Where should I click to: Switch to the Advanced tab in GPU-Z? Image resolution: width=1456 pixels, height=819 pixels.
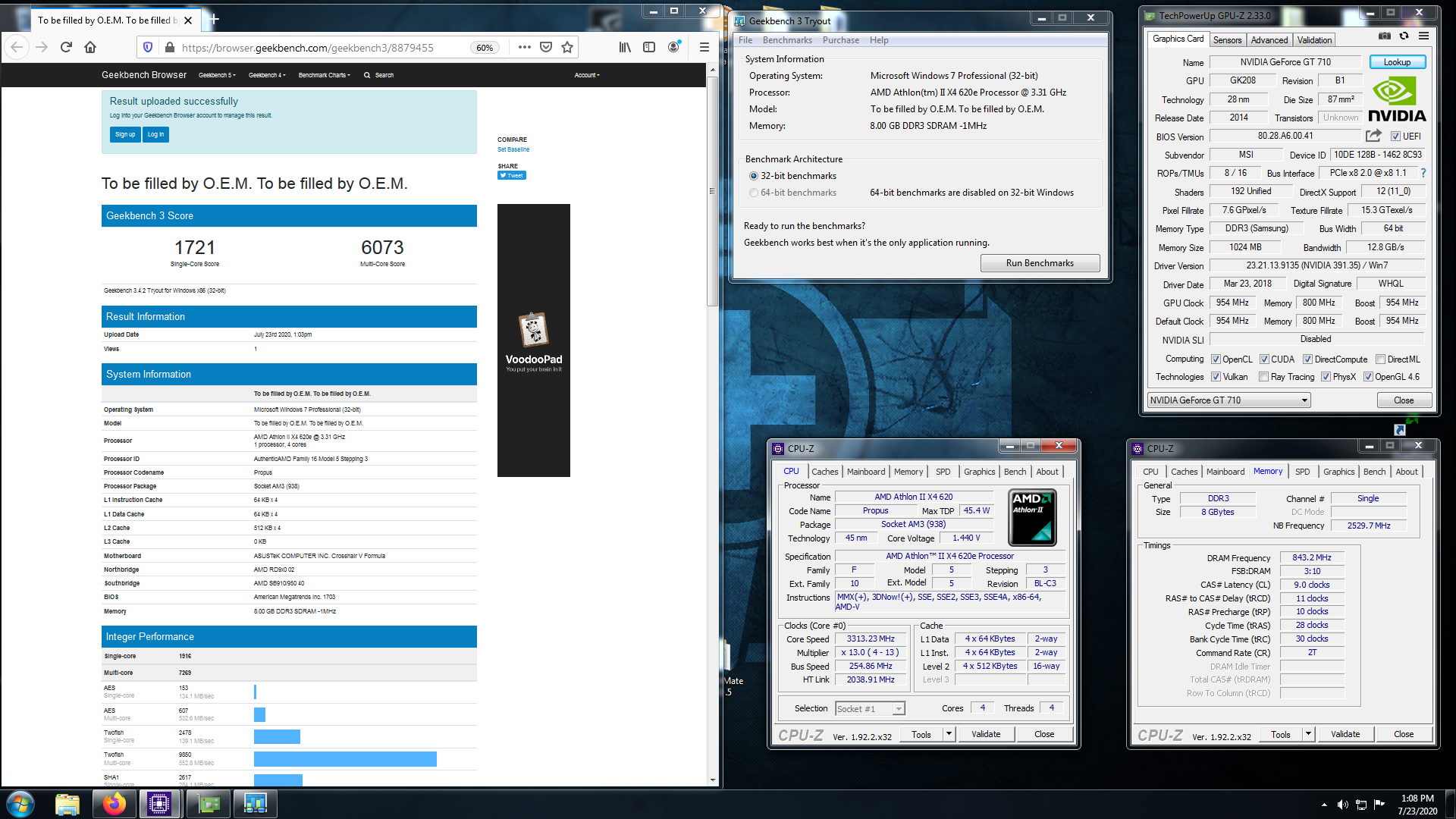[1269, 40]
